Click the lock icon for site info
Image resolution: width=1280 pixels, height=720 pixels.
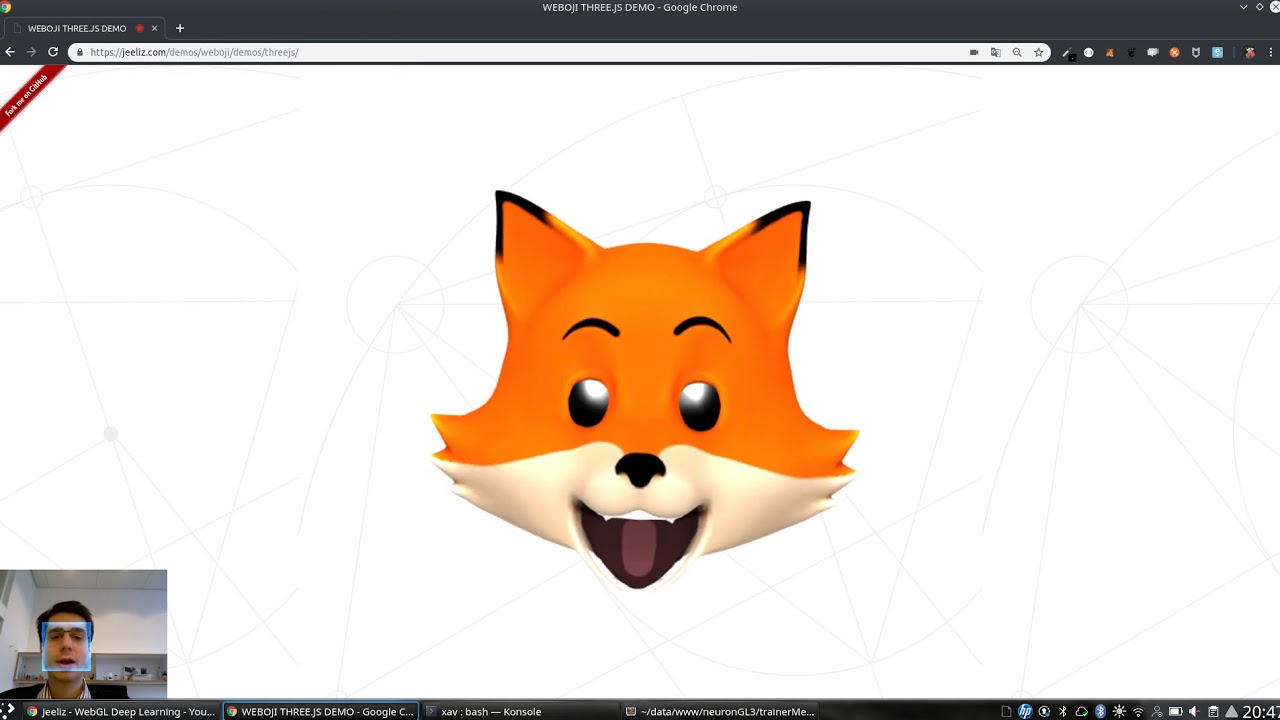click(79, 52)
